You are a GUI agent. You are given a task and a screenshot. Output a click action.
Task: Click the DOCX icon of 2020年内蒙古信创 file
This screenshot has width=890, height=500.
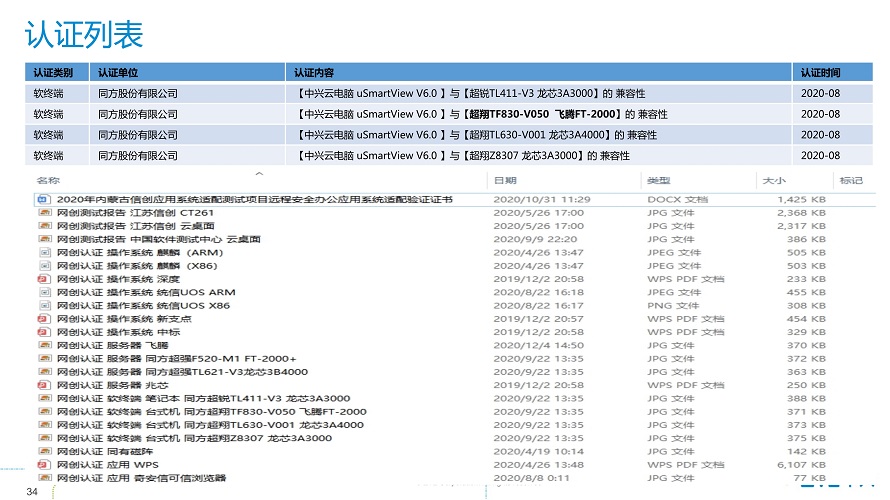coord(44,199)
